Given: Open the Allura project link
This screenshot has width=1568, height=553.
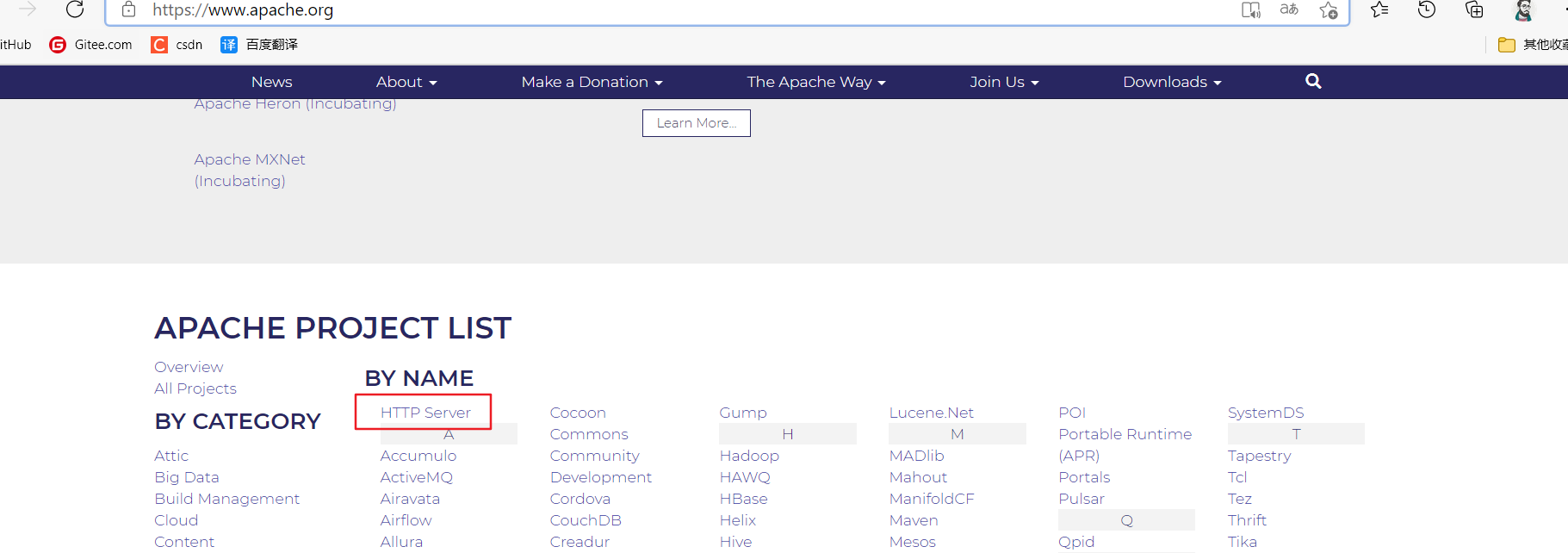Looking at the screenshot, I should 401,542.
